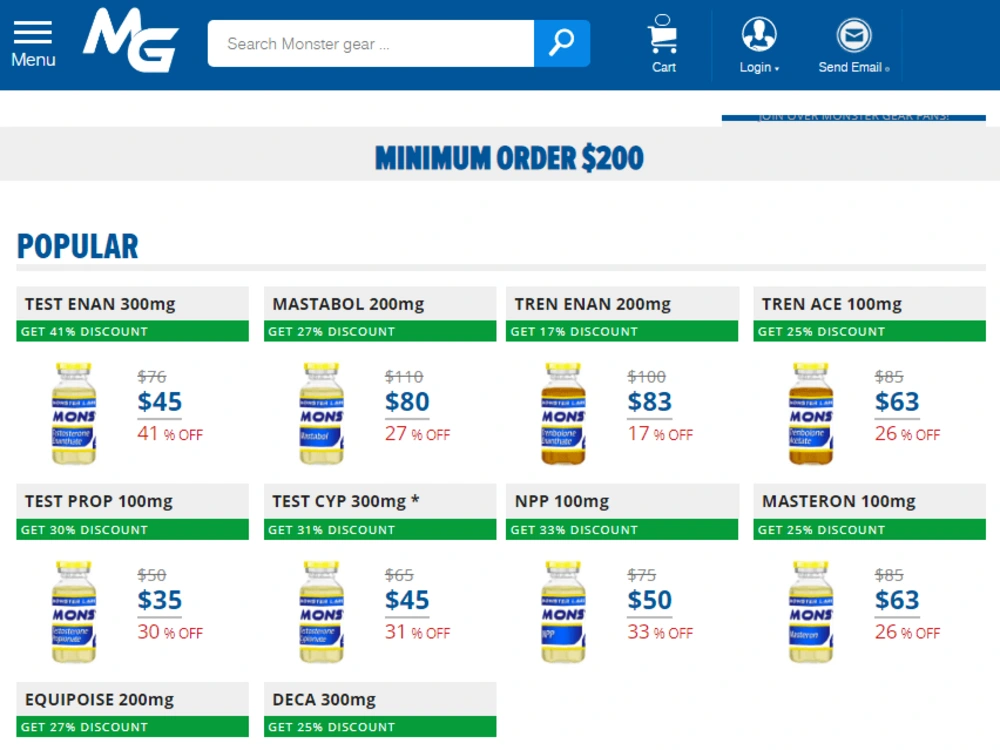Click the POPULAR section heading
Screen dimensions: 1000x750
(x=77, y=246)
